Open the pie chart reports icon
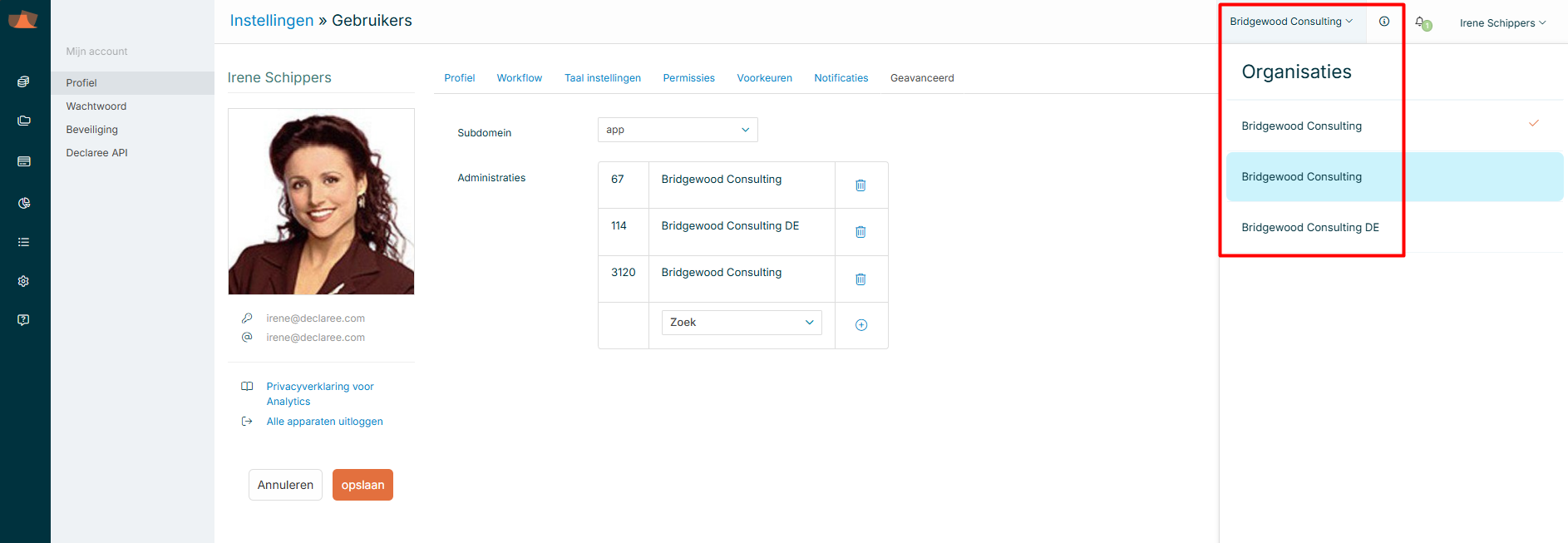1568x543 pixels. pyautogui.click(x=23, y=203)
